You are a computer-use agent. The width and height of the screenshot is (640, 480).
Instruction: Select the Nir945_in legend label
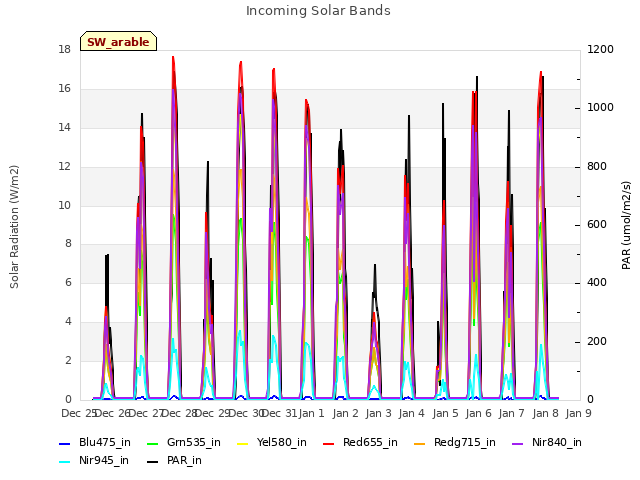104,460
